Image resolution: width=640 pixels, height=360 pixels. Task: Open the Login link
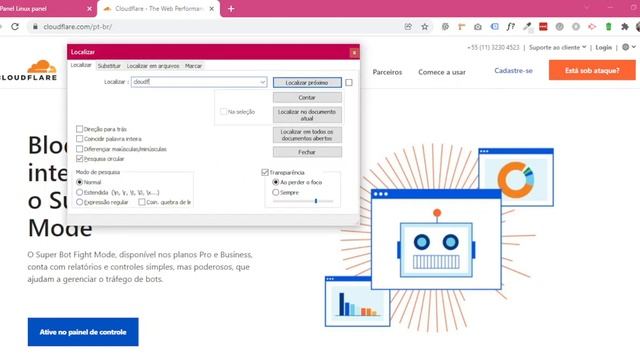(x=603, y=47)
